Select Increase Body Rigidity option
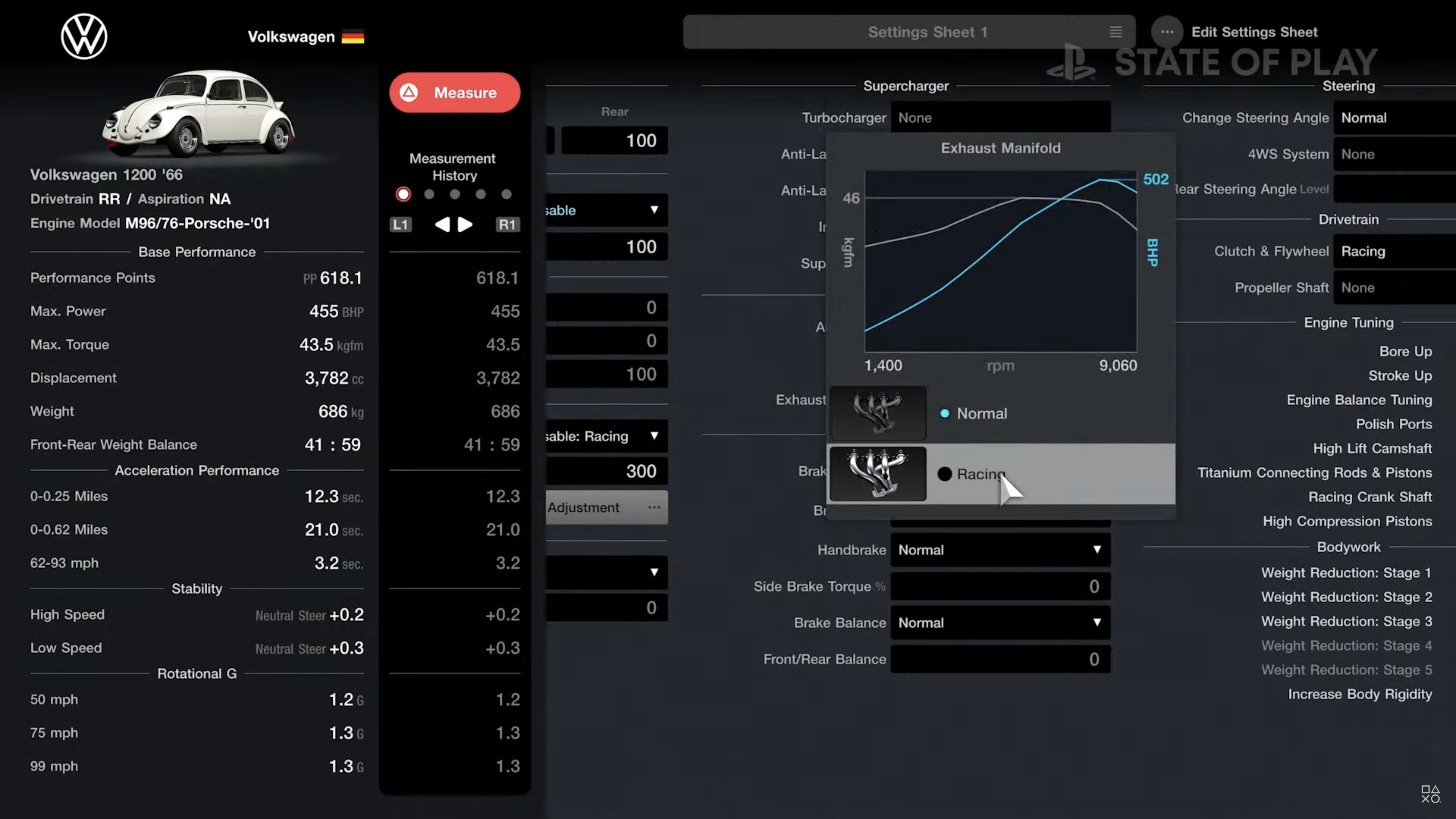Viewport: 1456px width, 819px height. [1359, 694]
